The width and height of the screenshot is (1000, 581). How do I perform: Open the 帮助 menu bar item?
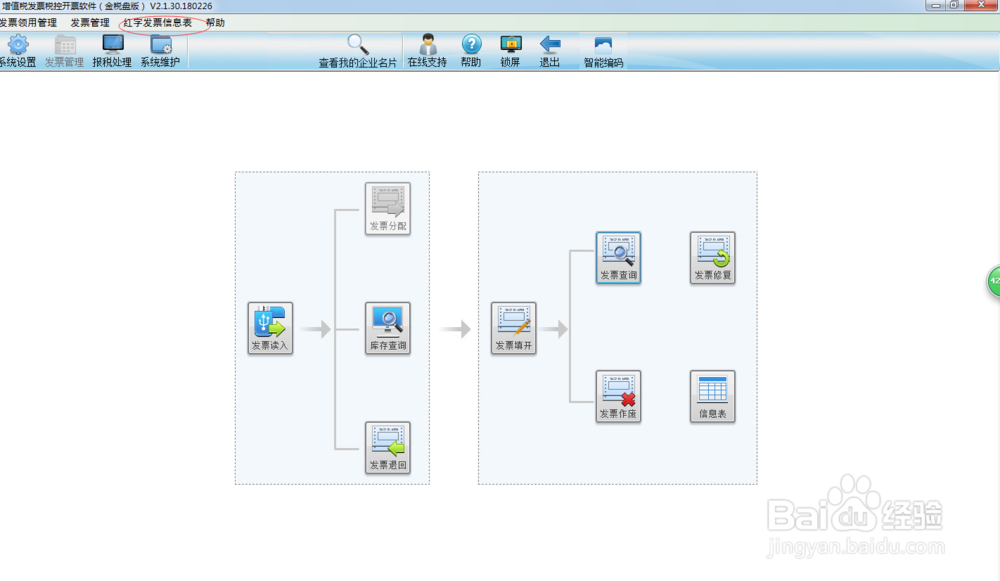(x=215, y=22)
